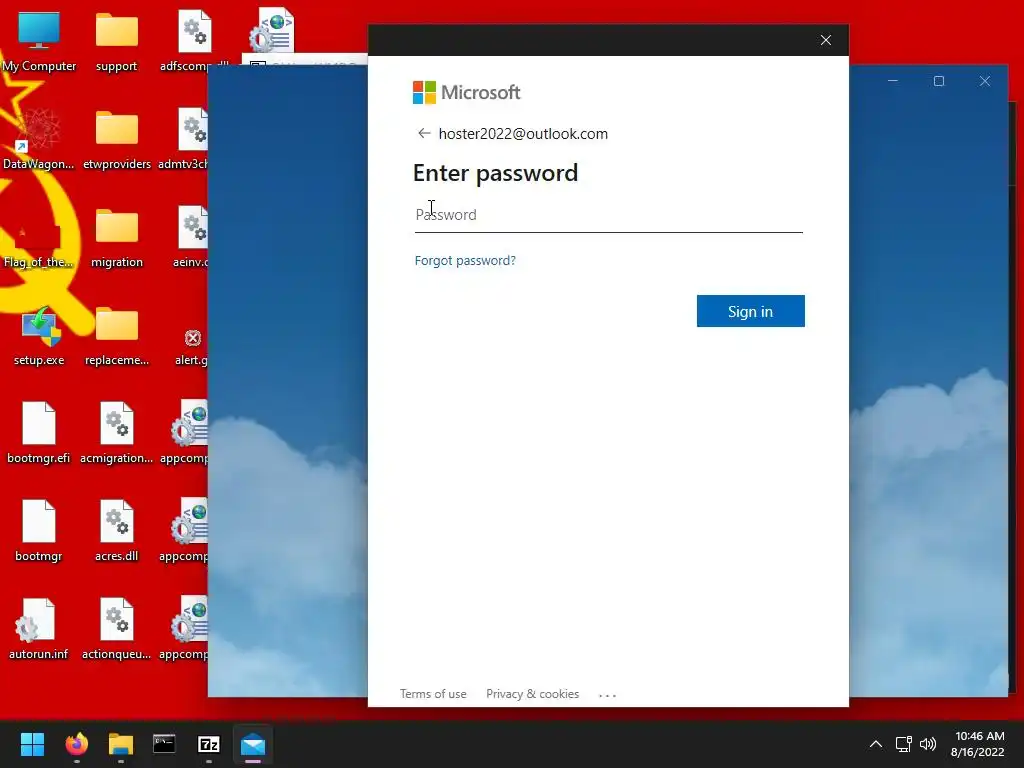This screenshot has width=1024, height=768.
Task: Open the network status tray icon
Action: click(903, 744)
